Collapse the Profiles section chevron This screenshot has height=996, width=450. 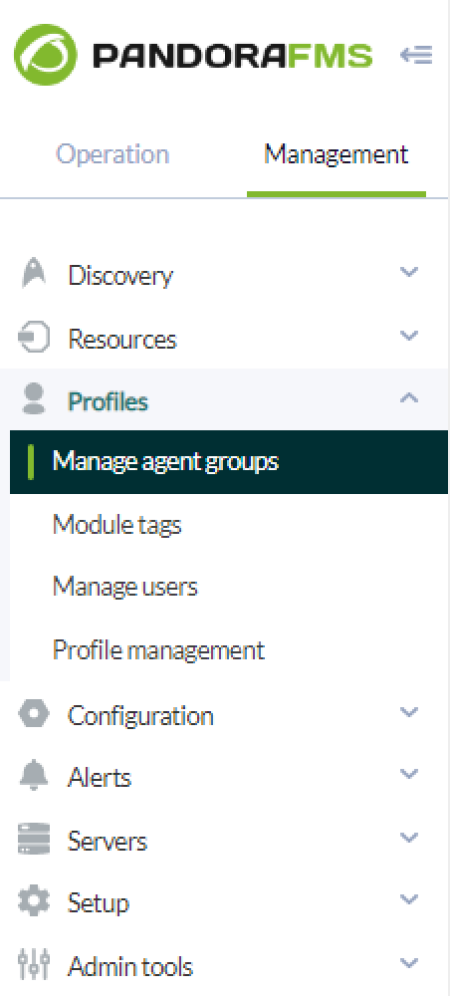[409, 398]
